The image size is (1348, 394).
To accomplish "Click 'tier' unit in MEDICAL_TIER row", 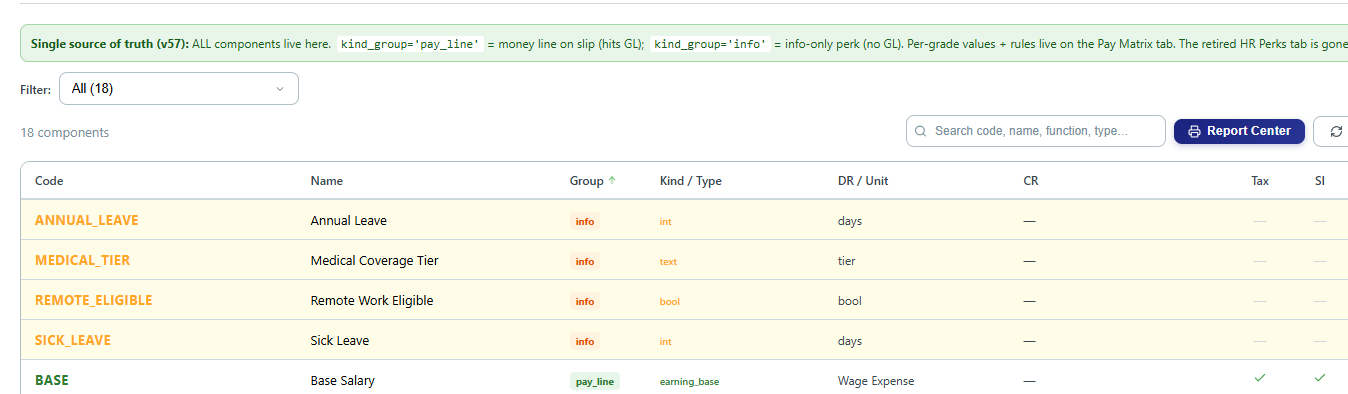I will point(847,260).
